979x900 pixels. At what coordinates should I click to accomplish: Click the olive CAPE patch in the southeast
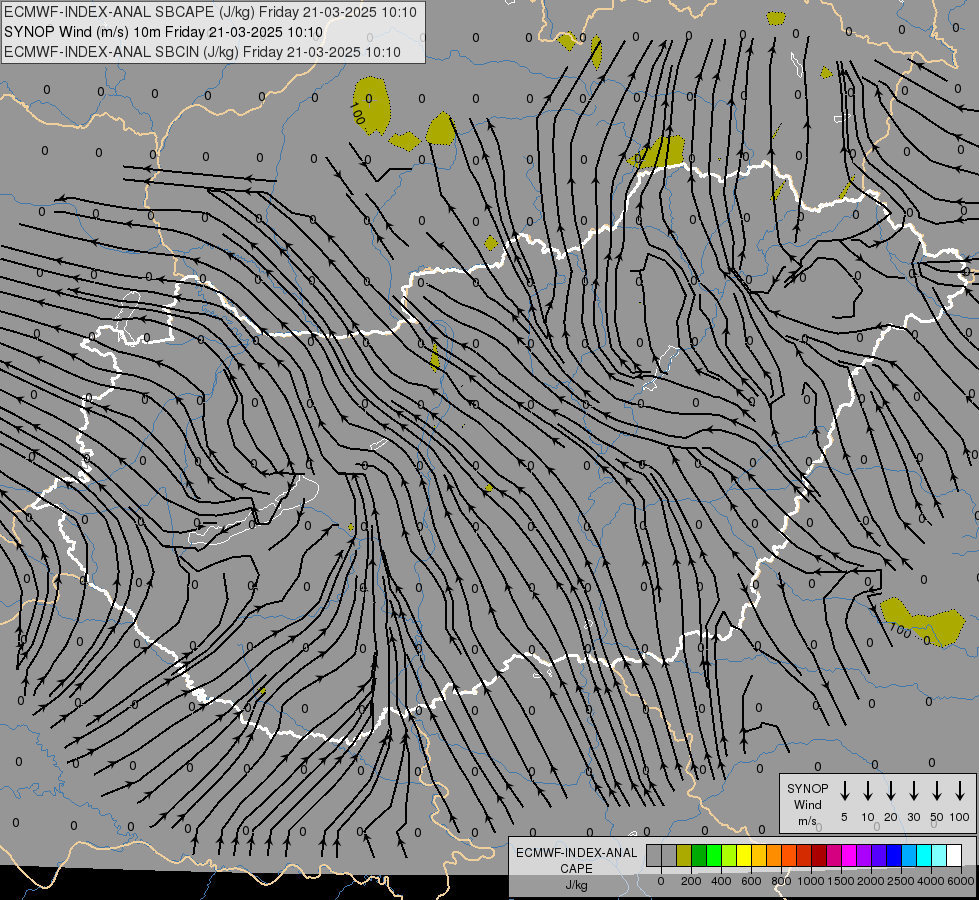click(923, 623)
